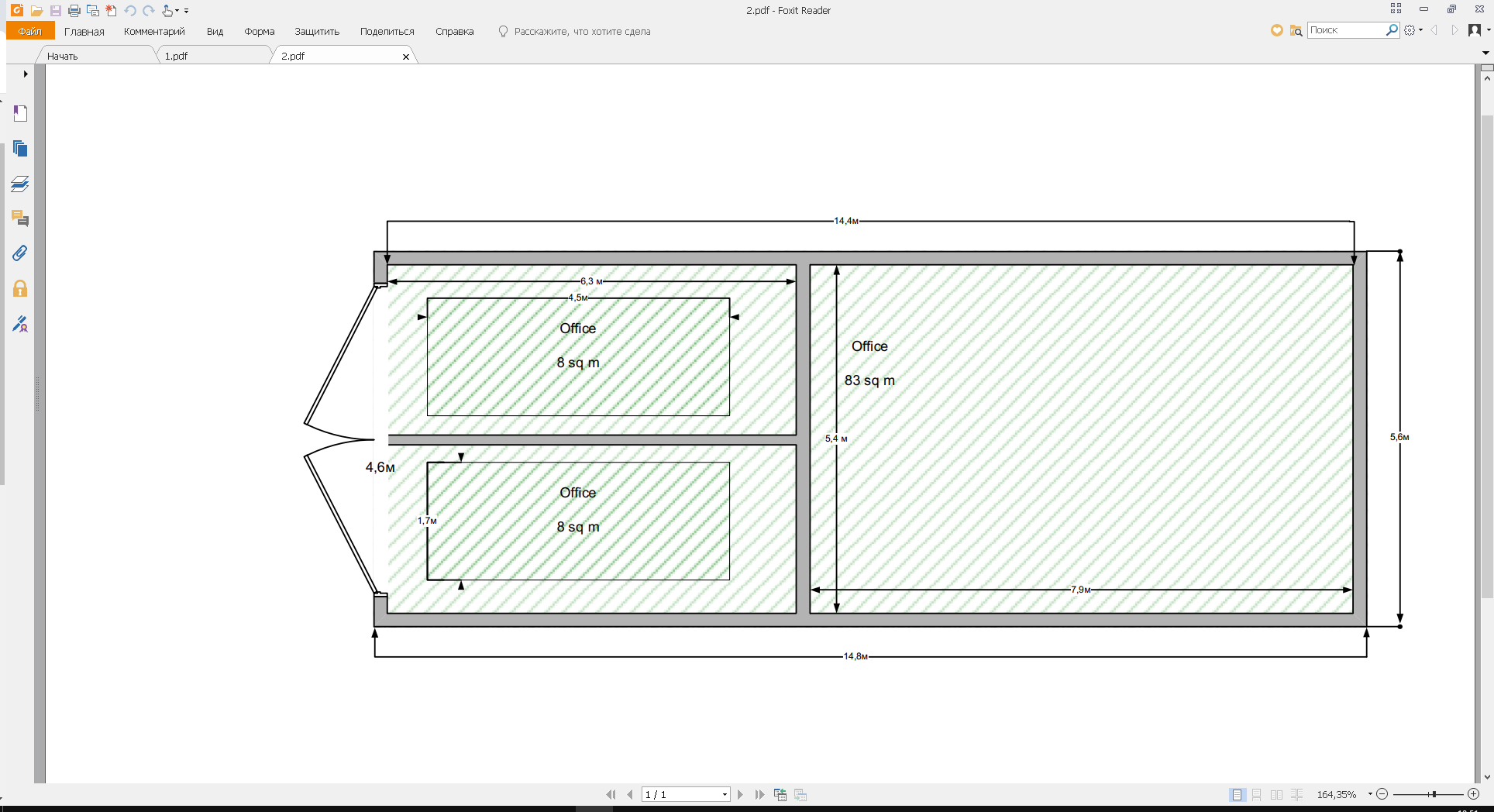
Task: Click the Zoom In plus button
Action: point(1473,794)
